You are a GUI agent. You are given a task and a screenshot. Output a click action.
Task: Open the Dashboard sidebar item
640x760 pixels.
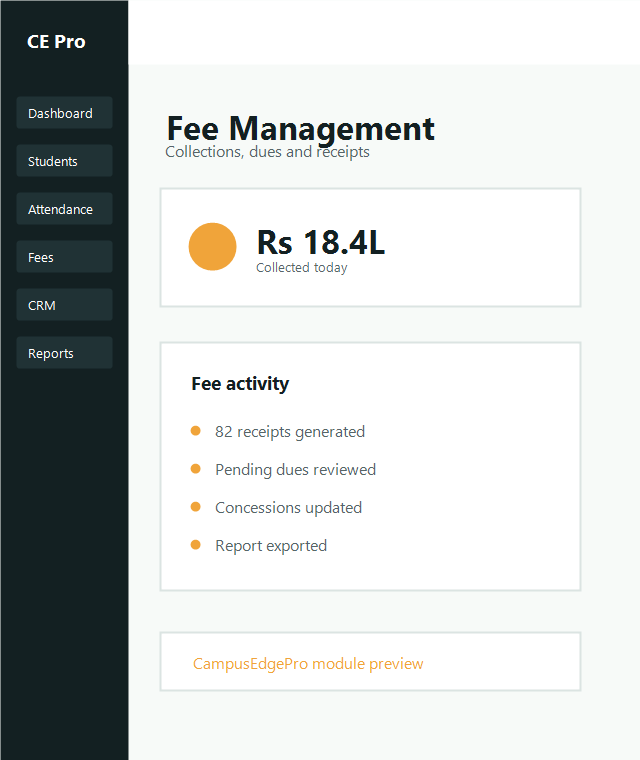point(64,113)
